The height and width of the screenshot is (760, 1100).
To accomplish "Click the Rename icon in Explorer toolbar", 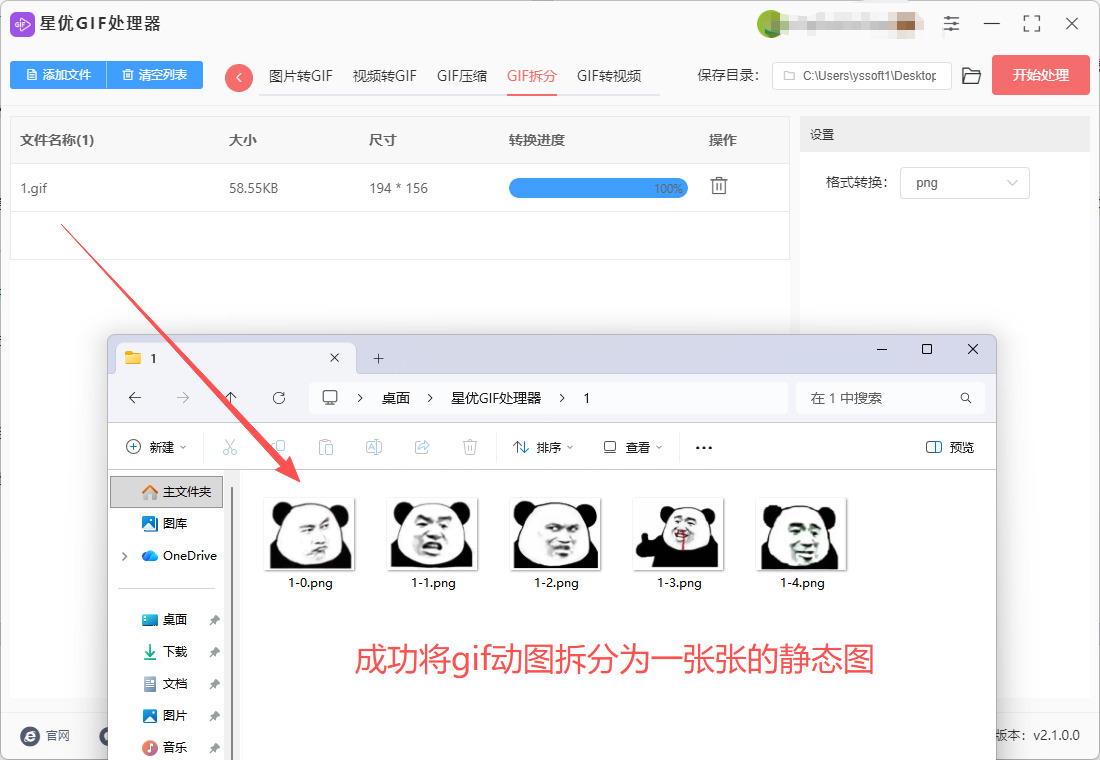I will 374,447.
